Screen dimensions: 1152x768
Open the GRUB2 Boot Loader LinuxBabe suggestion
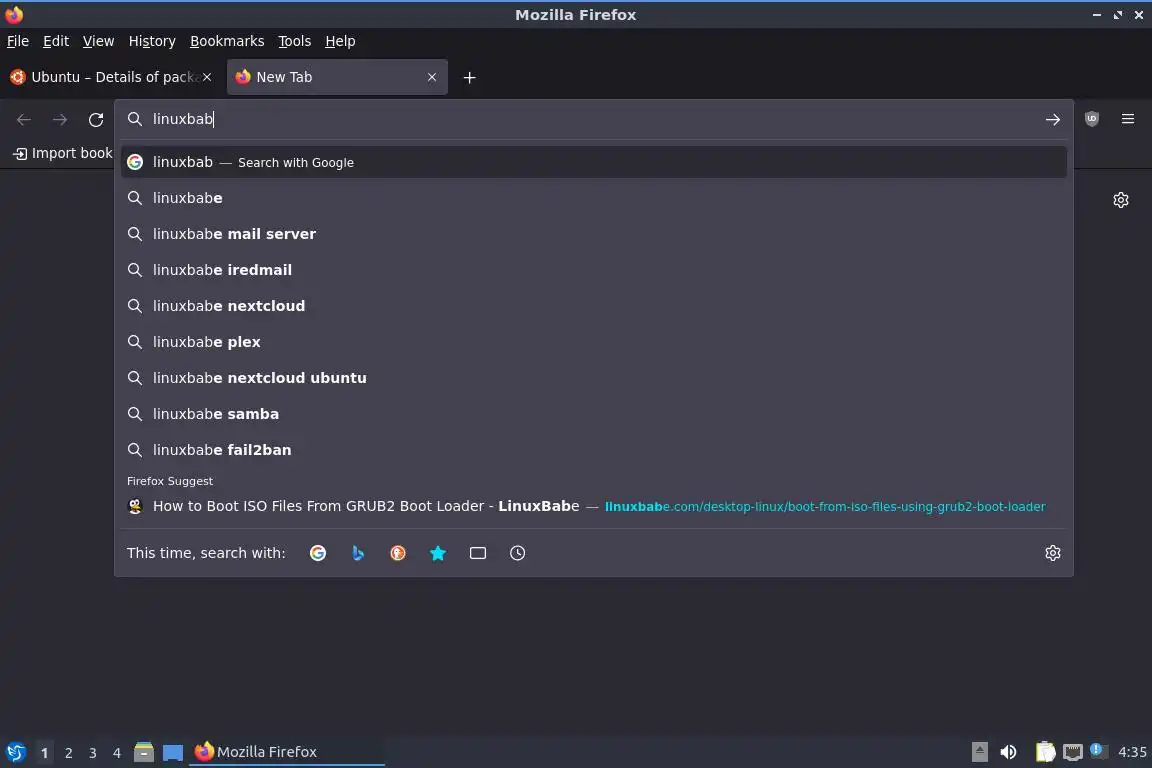[594, 506]
